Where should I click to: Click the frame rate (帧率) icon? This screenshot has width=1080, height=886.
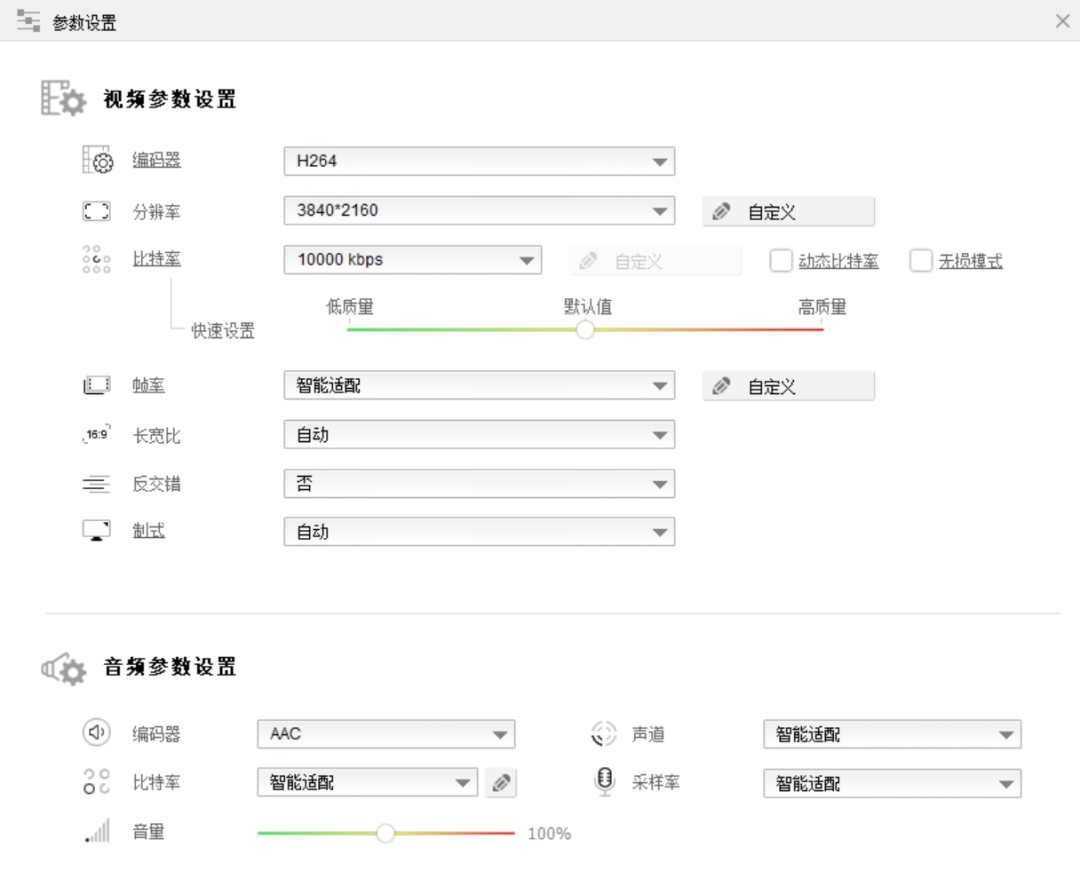coord(96,385)
